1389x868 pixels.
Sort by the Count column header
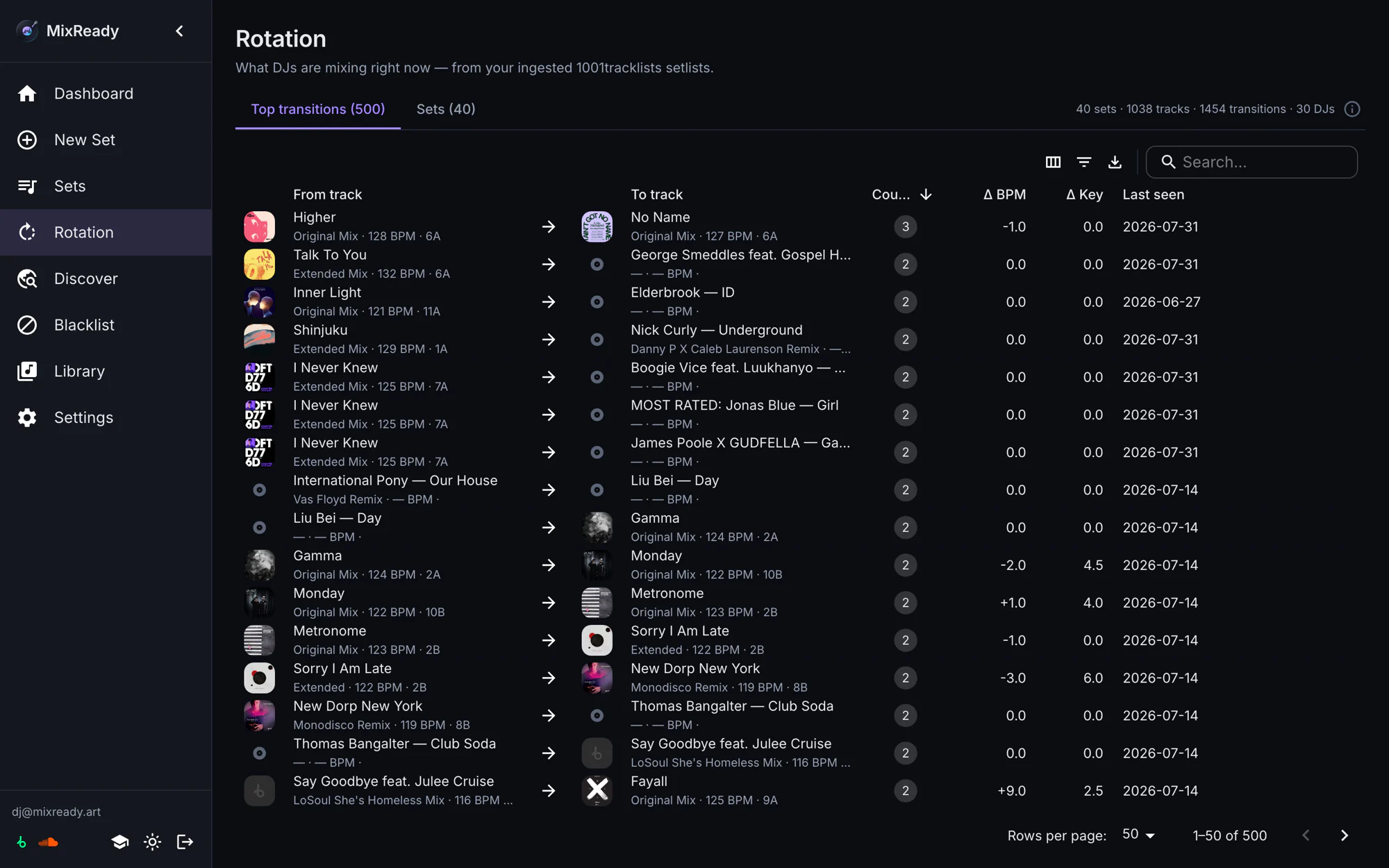coord(891,194)
